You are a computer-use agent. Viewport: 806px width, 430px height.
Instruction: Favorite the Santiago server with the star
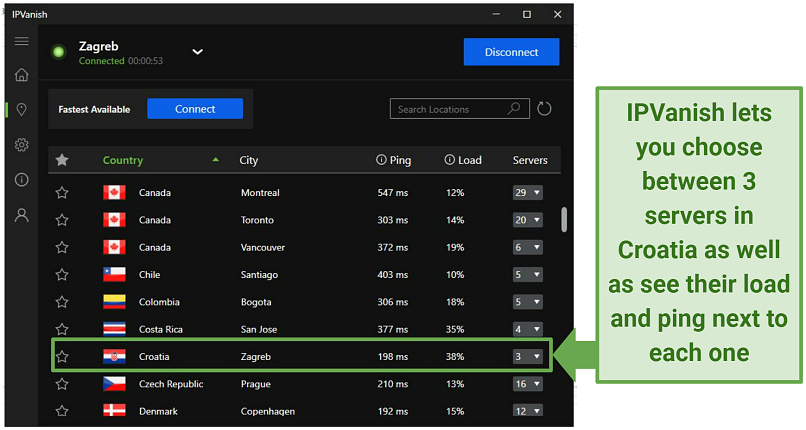(62, 274)
